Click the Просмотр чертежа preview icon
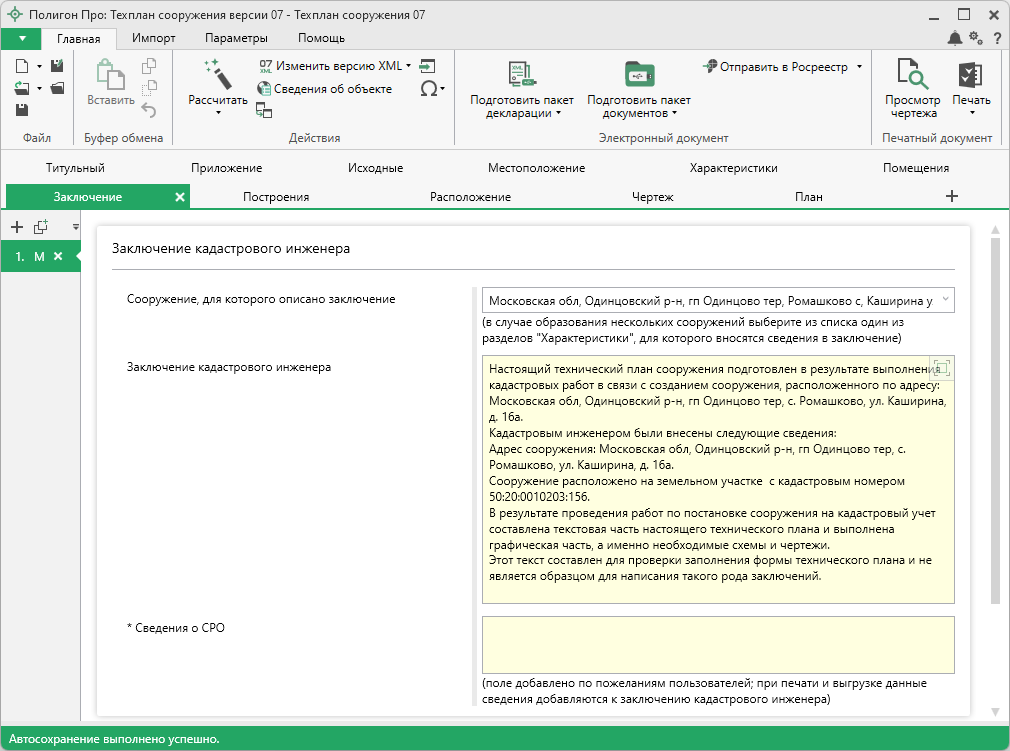 tap(912, 75)
